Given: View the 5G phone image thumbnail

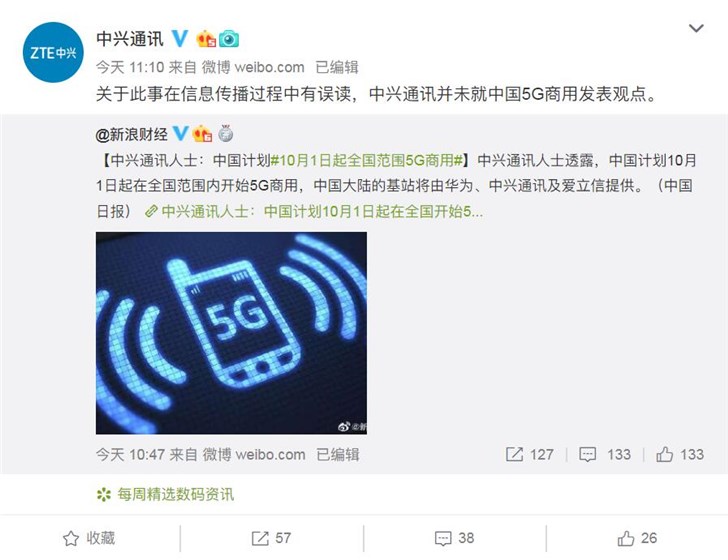Looking at the screenshot, I should tap(231, 333).
